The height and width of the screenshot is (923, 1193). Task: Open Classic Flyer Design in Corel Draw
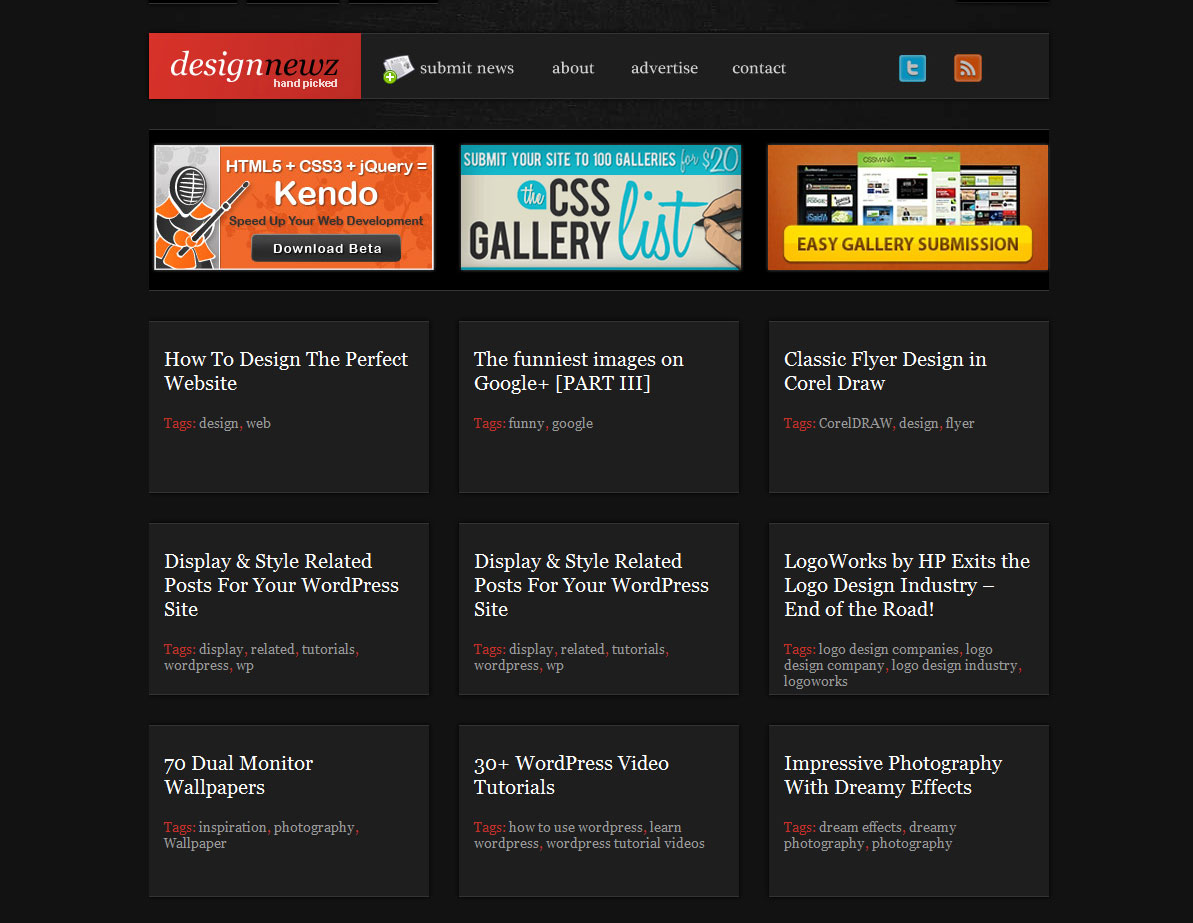pos(885,371)
